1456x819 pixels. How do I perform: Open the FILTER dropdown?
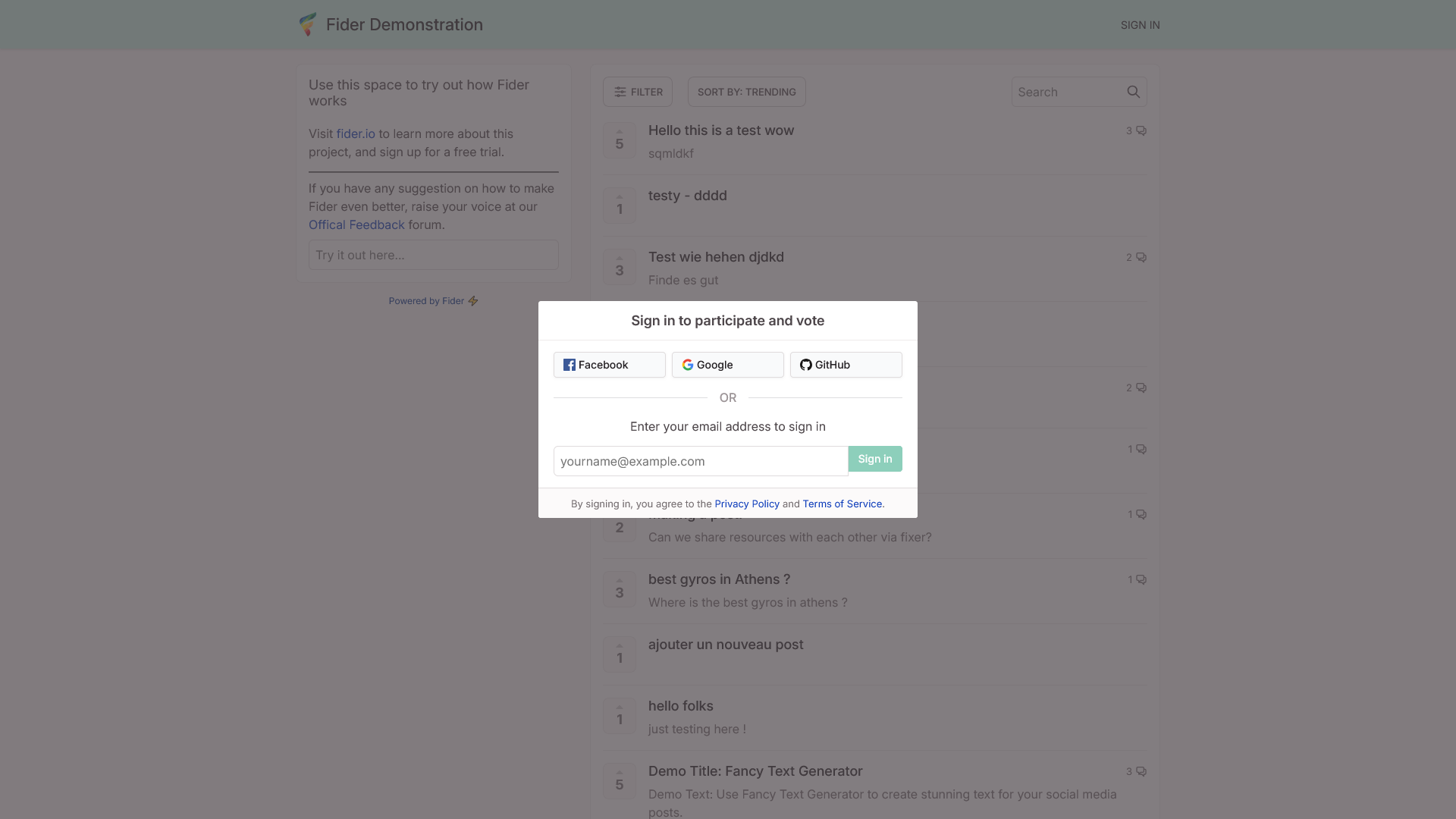pyautogui.click(x=638, y=92)
